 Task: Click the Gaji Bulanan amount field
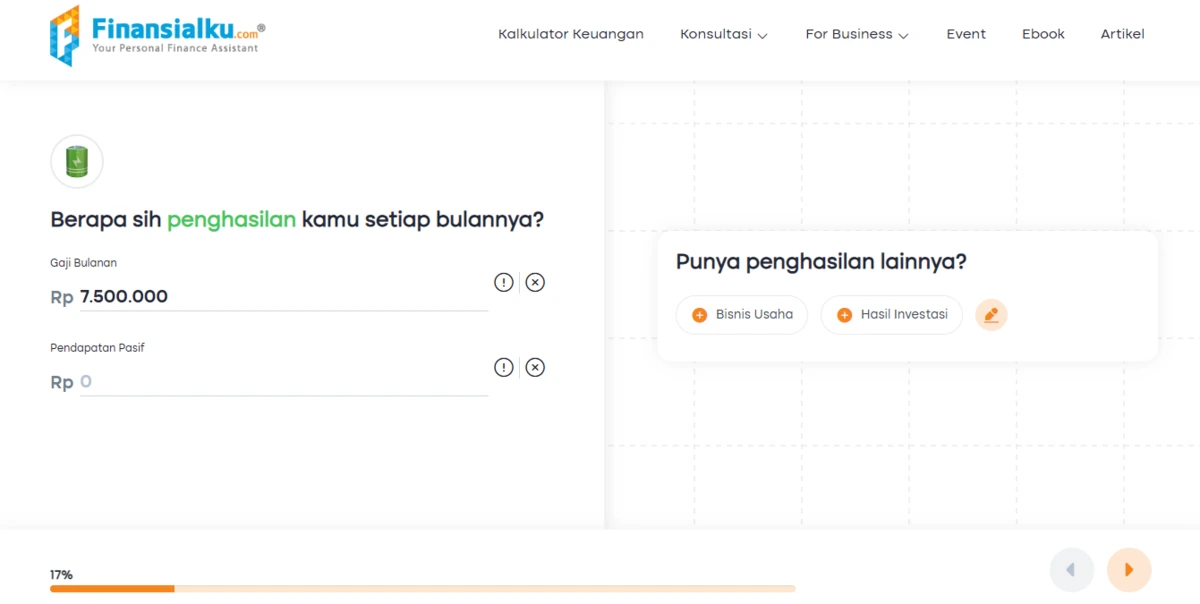[284, 297]
